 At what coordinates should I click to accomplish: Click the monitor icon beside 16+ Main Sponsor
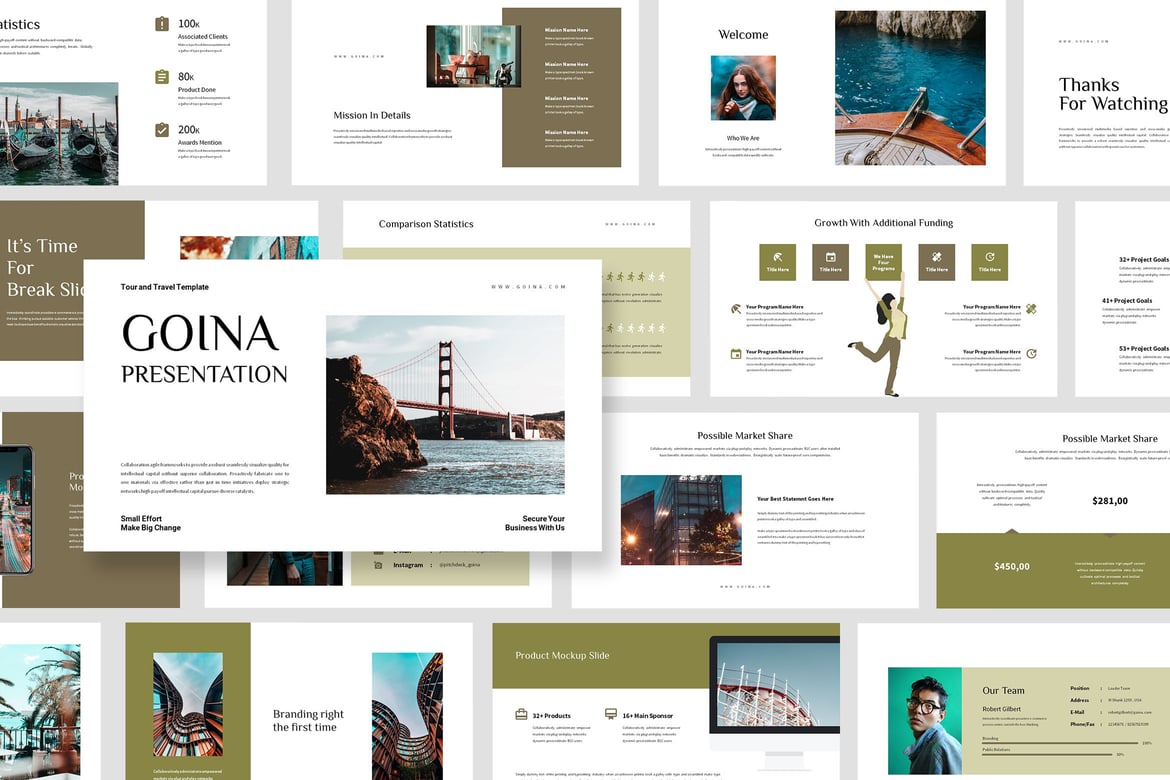click(611, 714)
